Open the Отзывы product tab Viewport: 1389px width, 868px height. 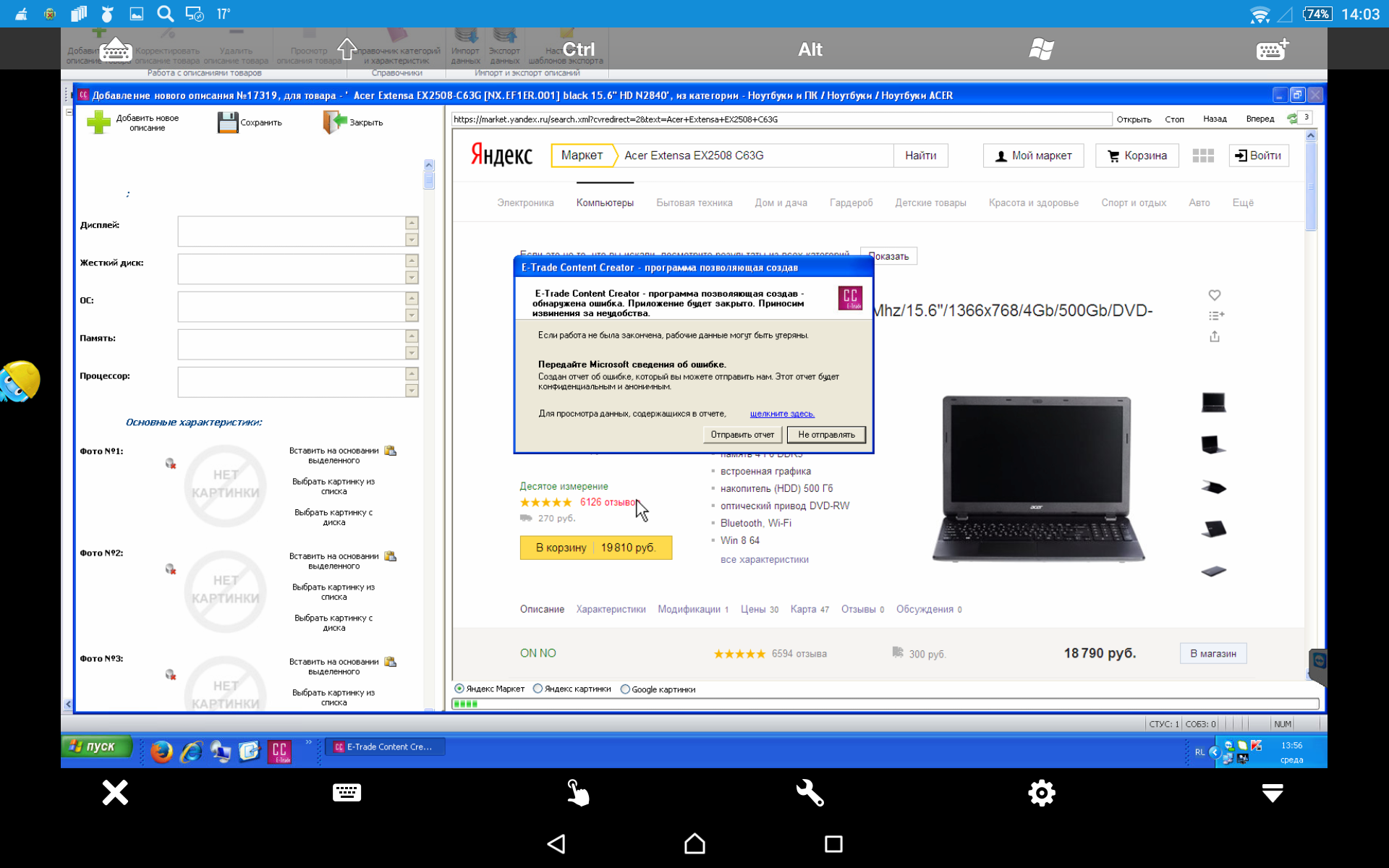[x=862, y=609]
